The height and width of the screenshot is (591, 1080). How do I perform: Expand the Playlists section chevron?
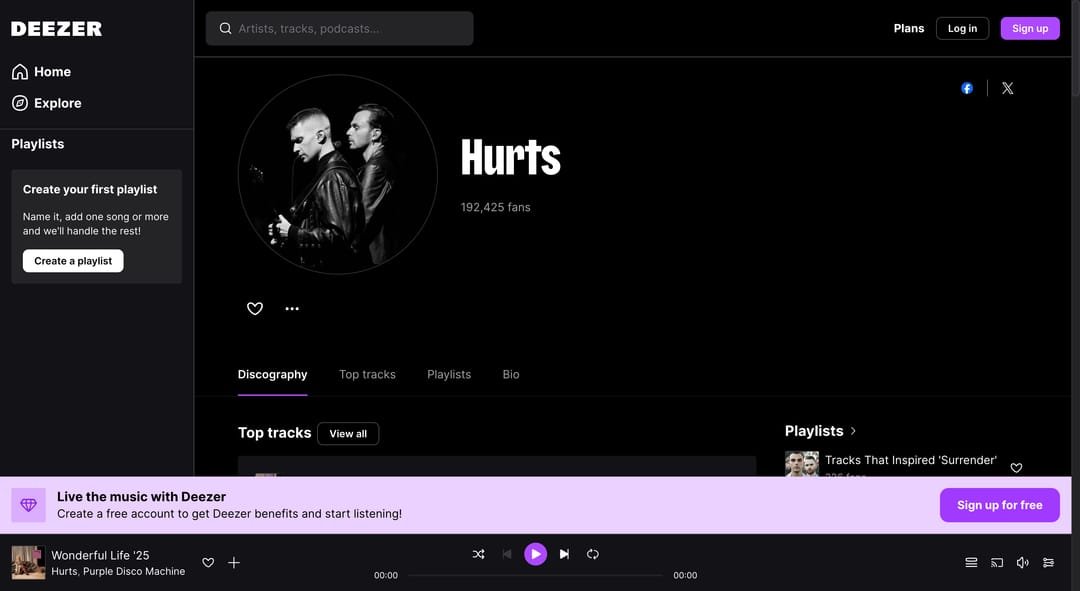point(853,431)
